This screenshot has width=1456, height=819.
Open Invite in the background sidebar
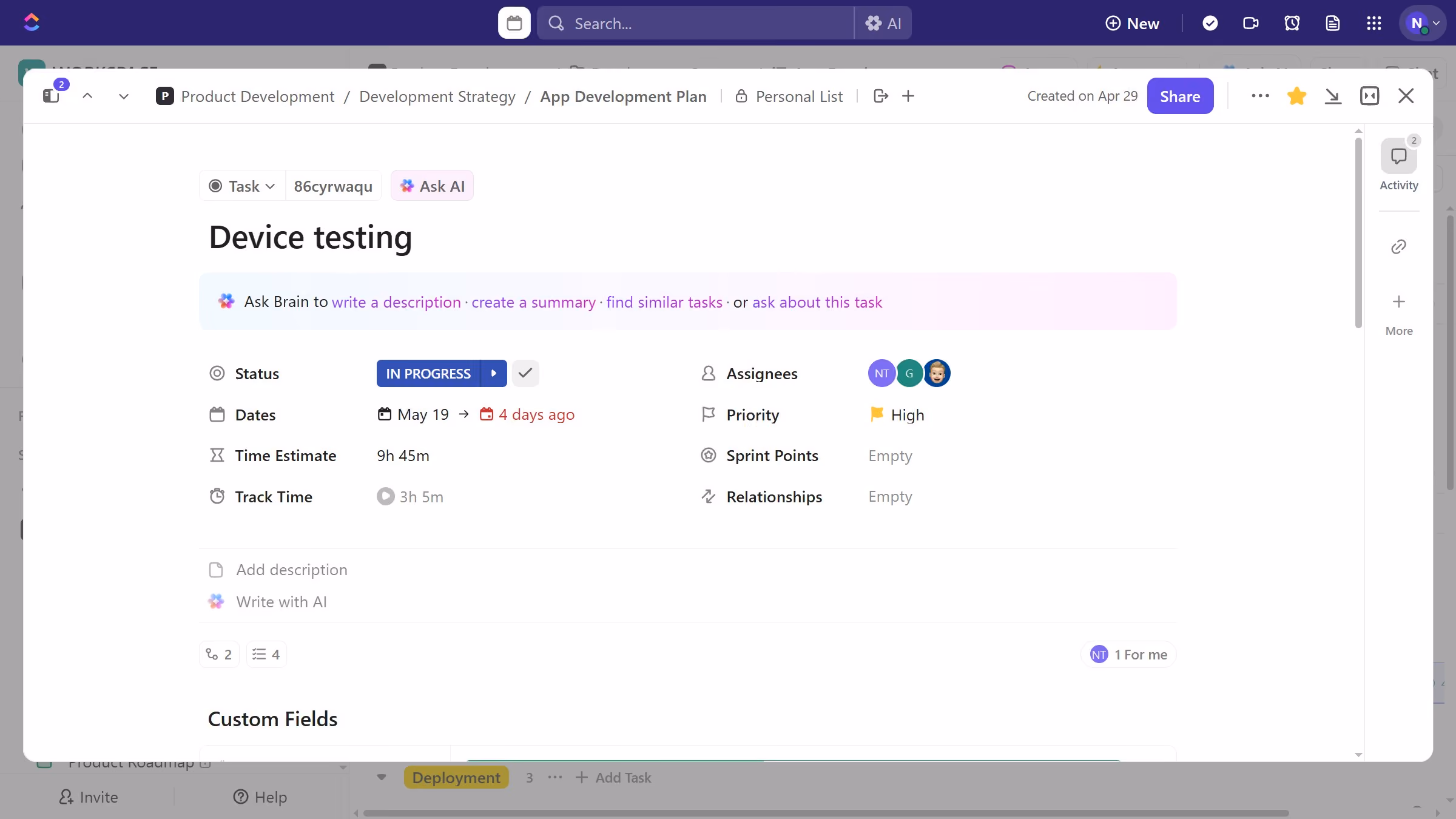pos(89,797)
